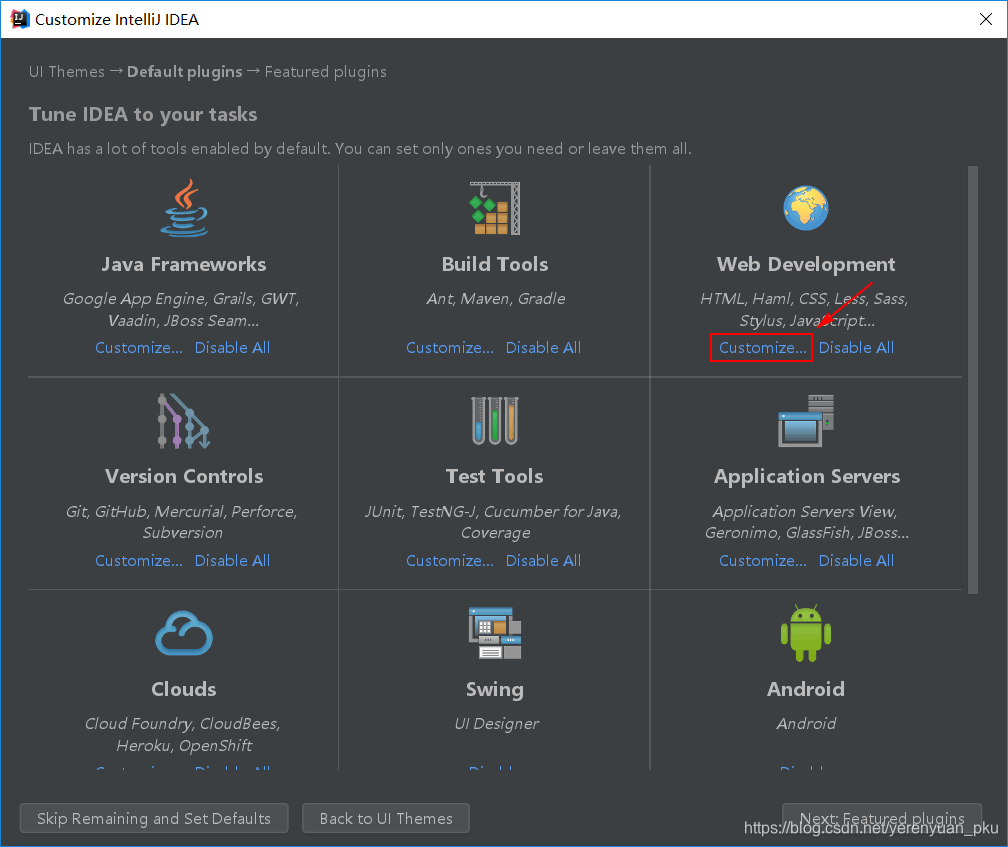1008x847 pixels.
Task: Open Customize for Version Controls
Action: click(139, 560)
